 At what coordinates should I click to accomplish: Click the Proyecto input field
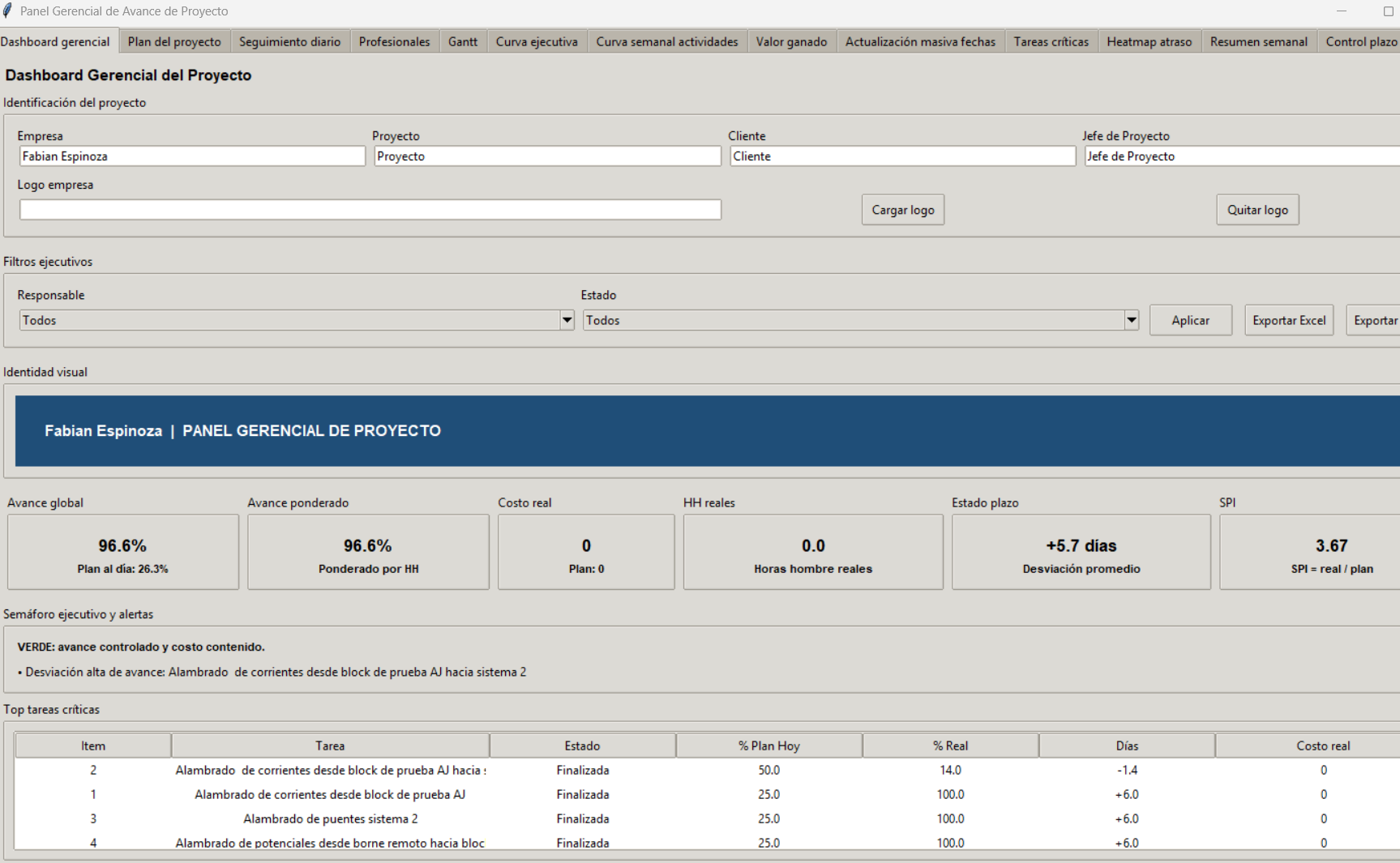[547, 156]
